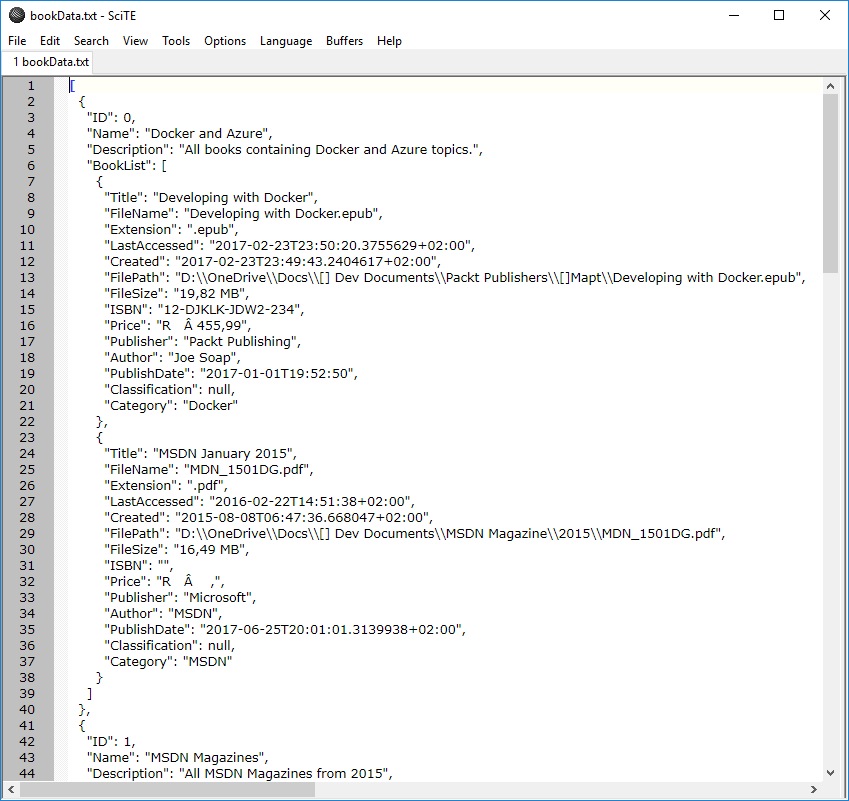Click PublishDate "2017-01-01T19:52:50"
This screenshot has width=849, height=801.
point(277,374)
